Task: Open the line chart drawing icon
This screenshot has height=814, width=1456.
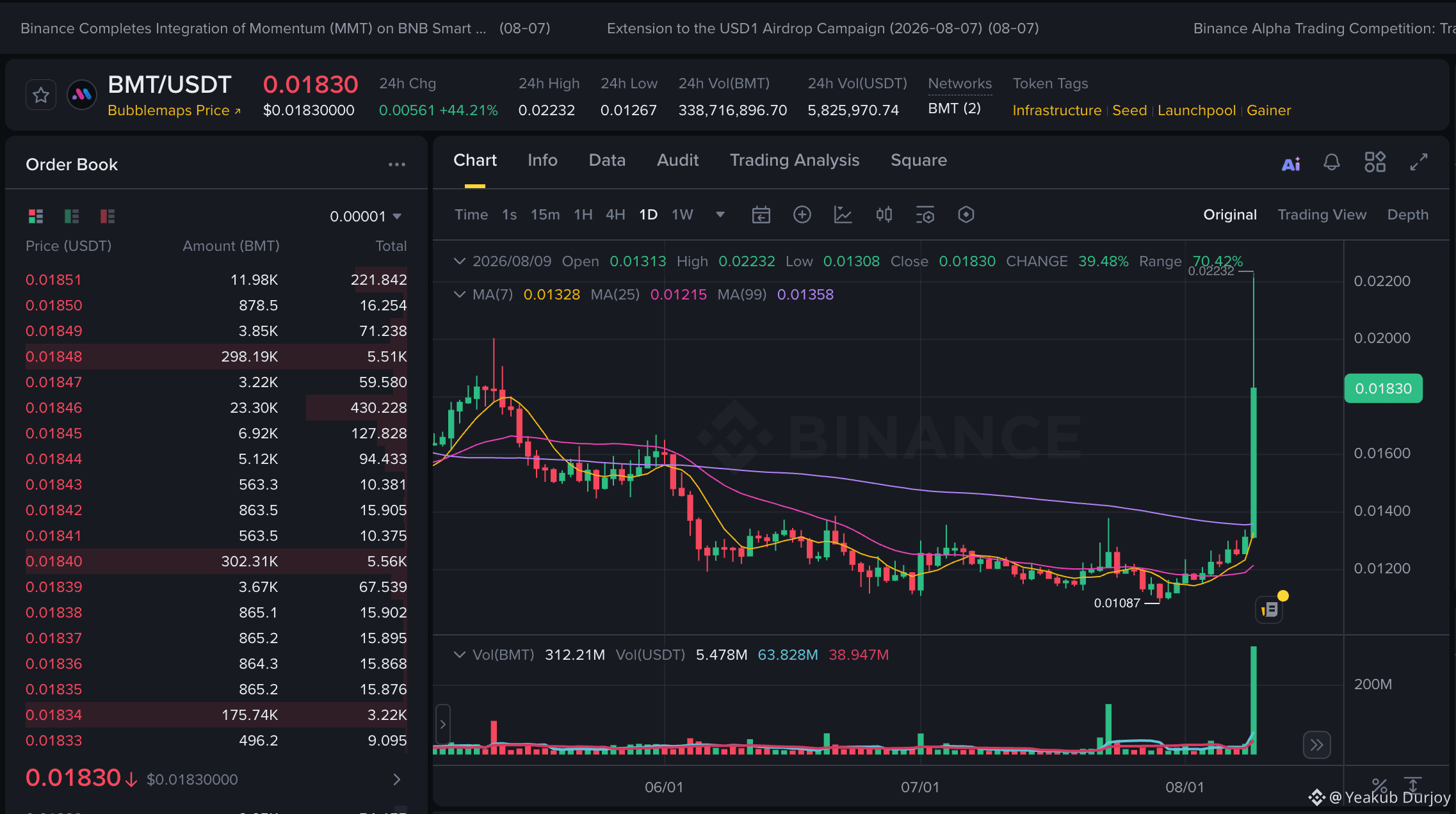Action: click(843, 215)
